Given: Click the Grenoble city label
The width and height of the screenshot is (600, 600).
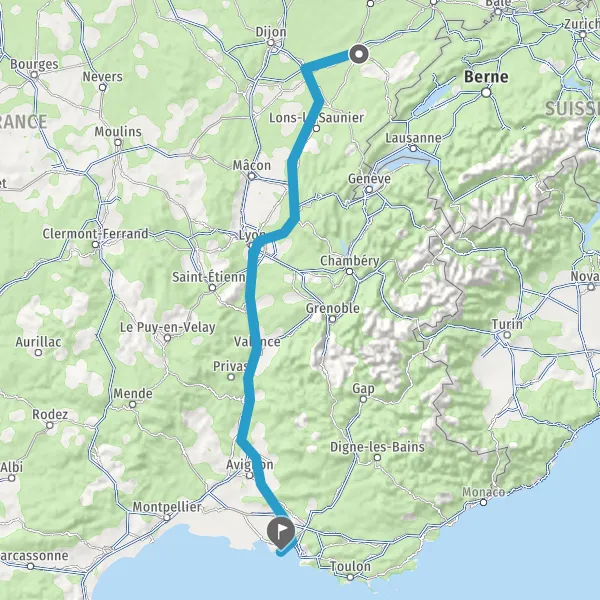Looking at the screenshot, I should click(x=333, y=308).
